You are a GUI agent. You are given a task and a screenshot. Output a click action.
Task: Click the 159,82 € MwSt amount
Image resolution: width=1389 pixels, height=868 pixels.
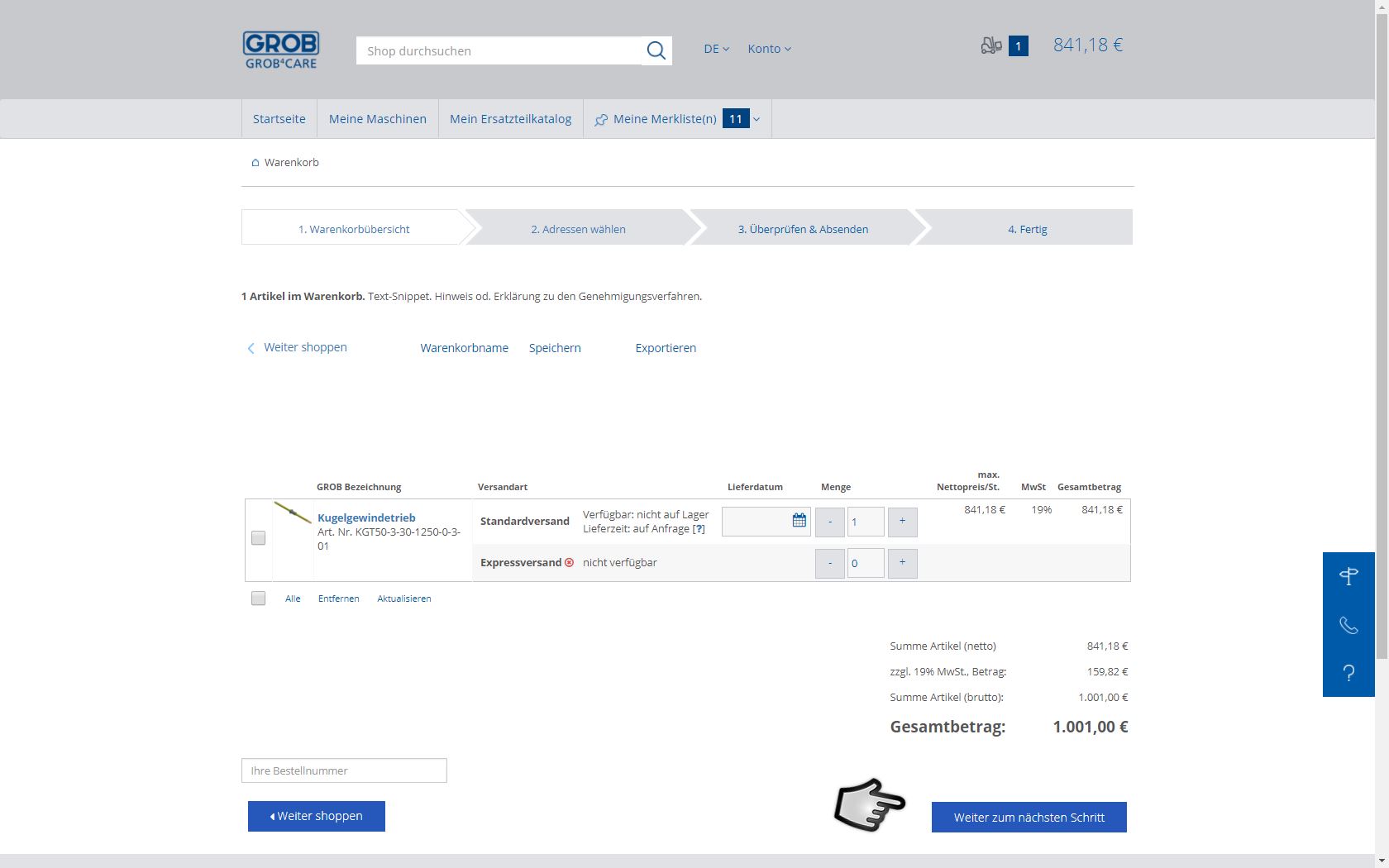pyautogui.click(x=1108, y=672)
